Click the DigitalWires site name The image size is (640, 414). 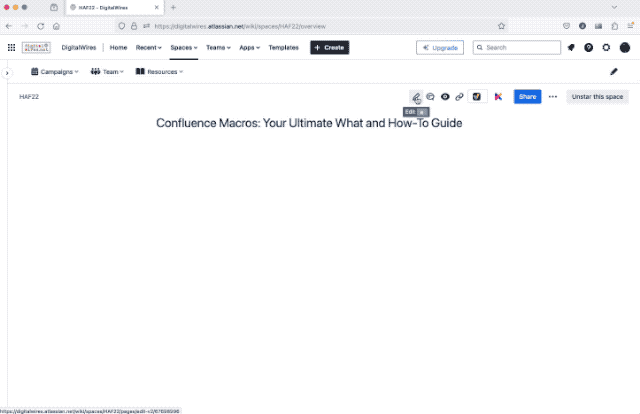coord(79,48)
